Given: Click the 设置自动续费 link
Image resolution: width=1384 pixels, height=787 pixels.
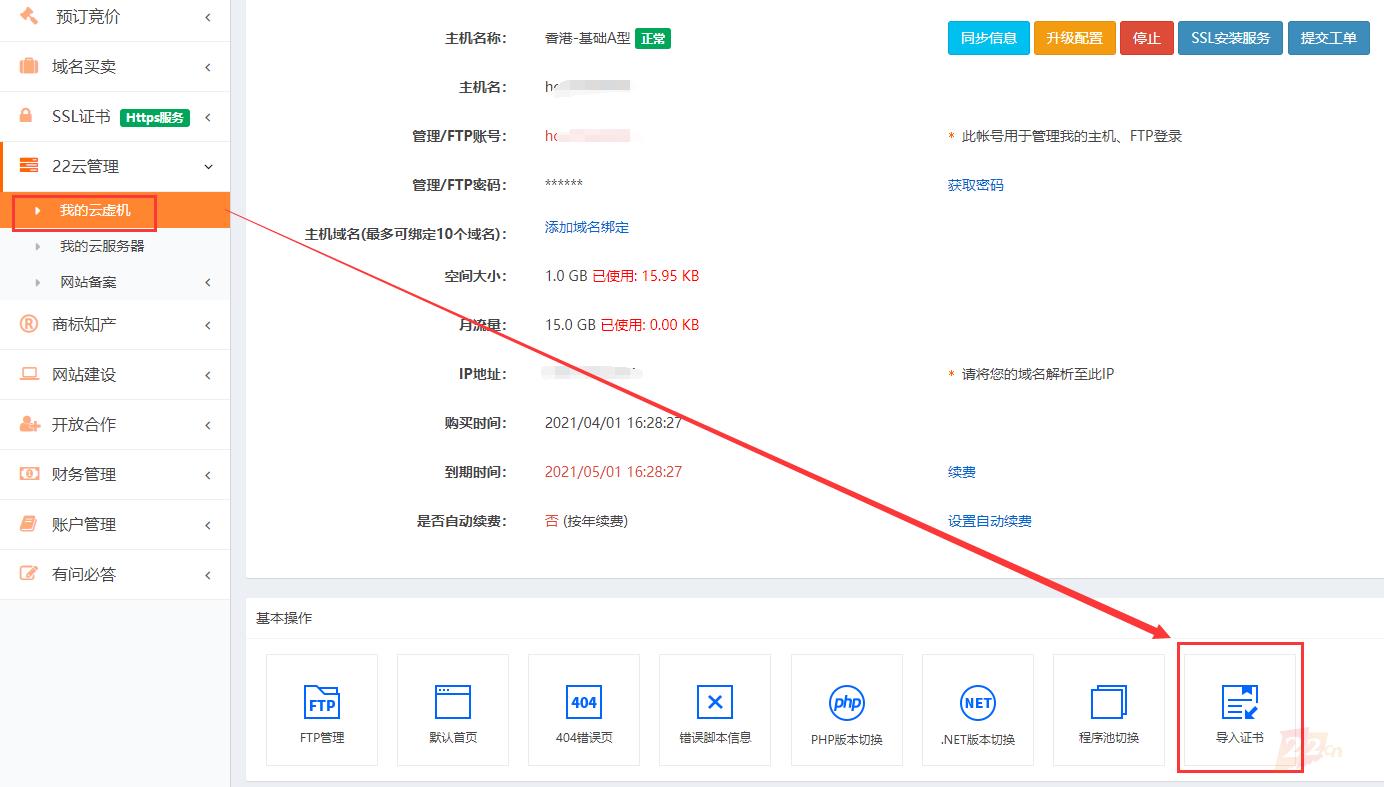Looking at the screenshot, I should pyautogui.click(x=990, y=521).
